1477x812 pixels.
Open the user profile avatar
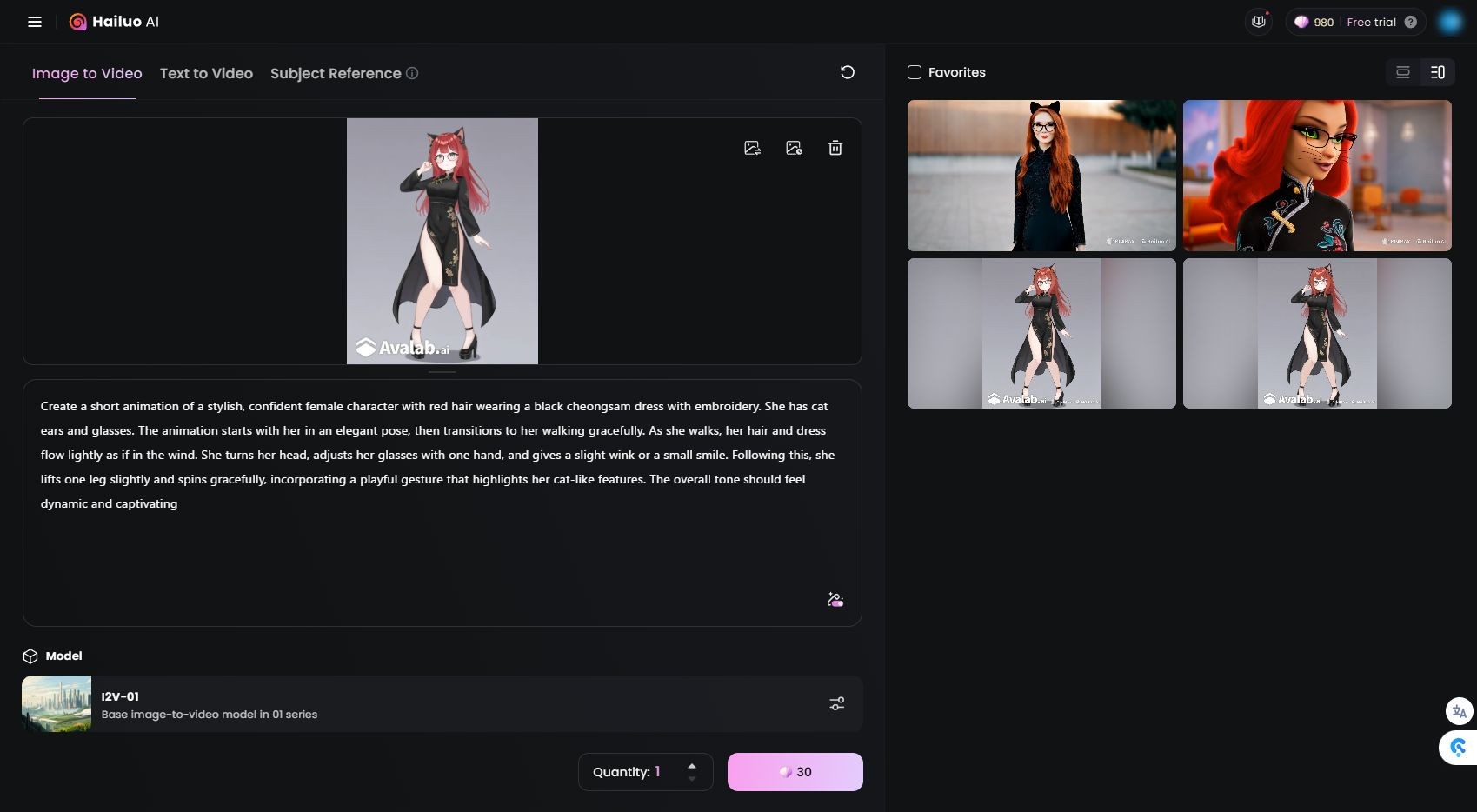(x=1449, y=22)
